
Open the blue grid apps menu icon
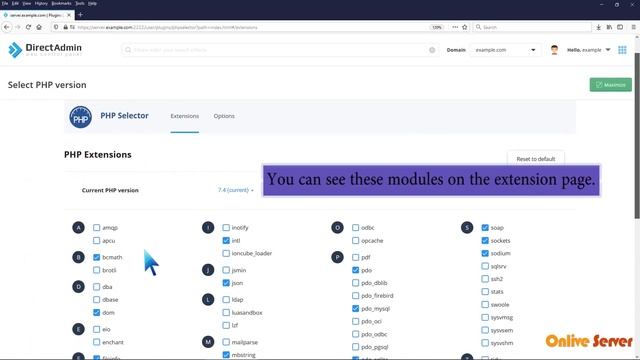click(x=622, y=50)
